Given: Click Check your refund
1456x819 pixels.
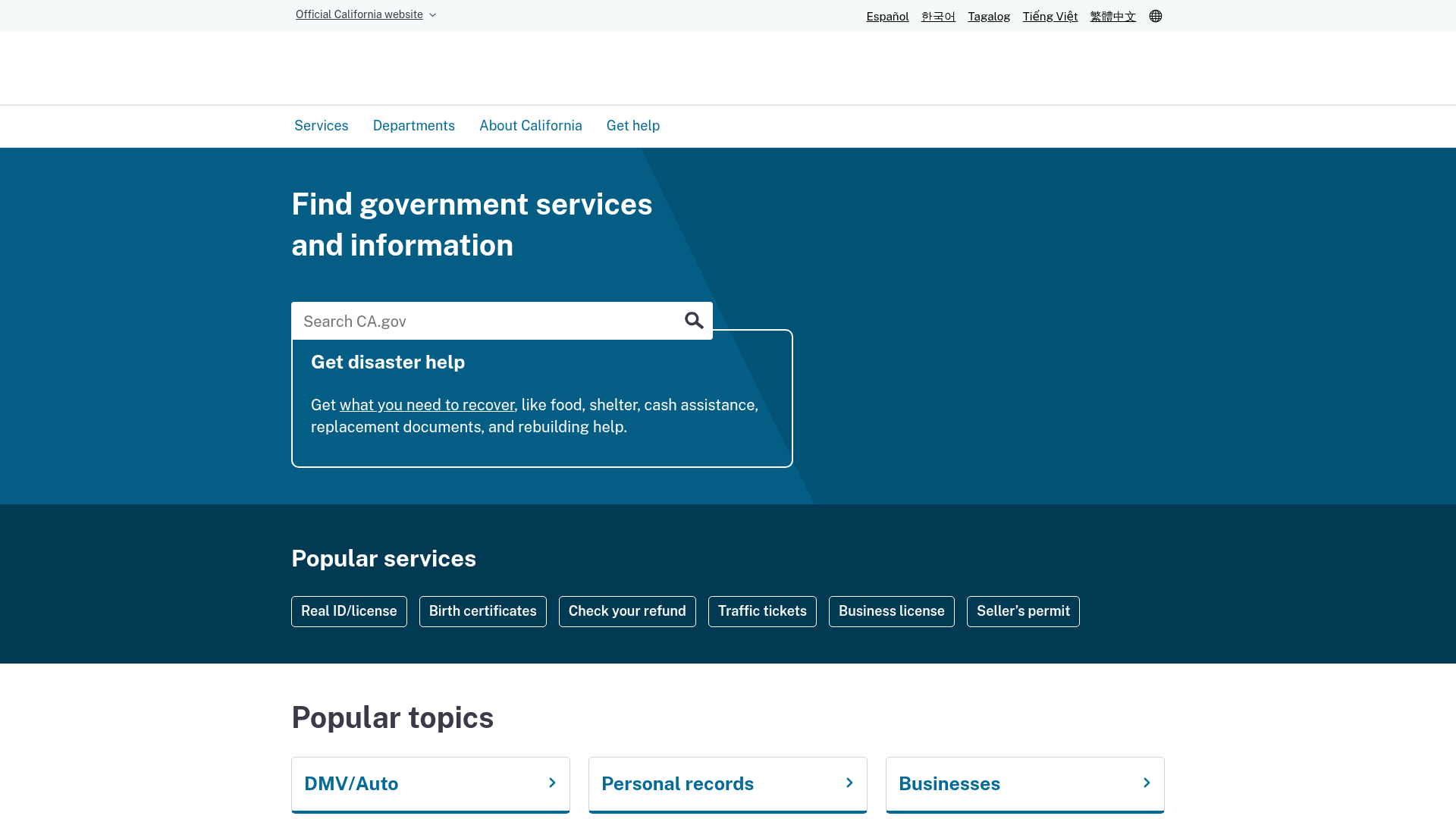Looking at the screenshot, I should point(627,611).
